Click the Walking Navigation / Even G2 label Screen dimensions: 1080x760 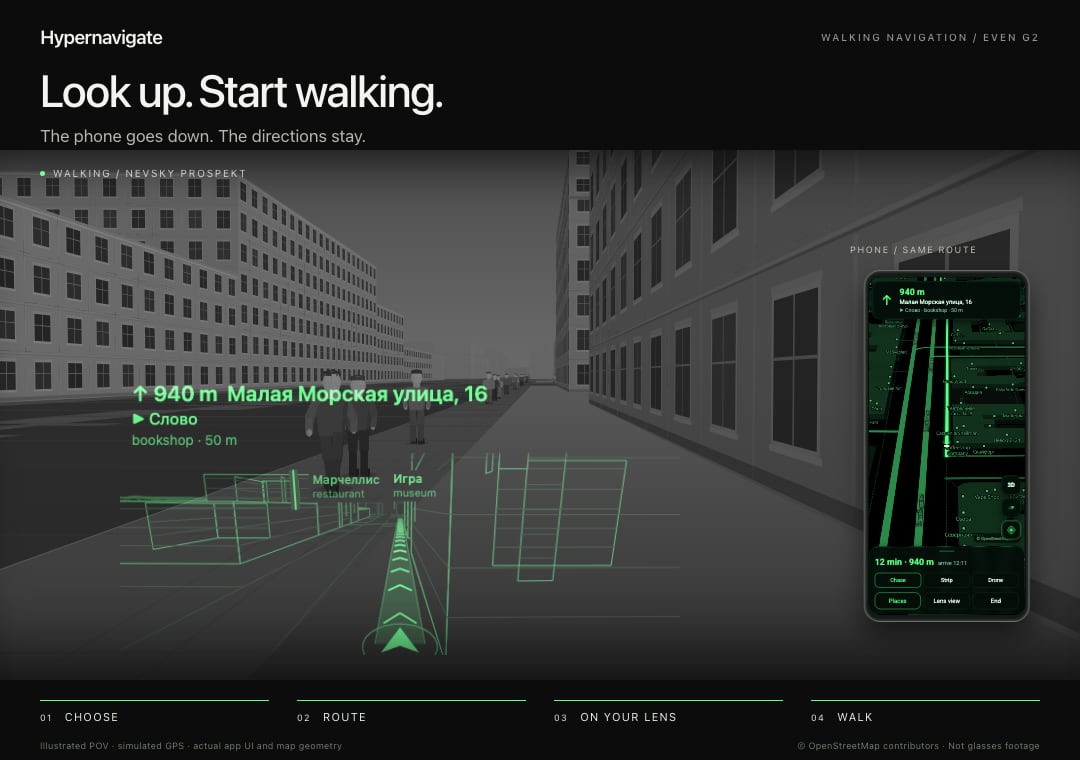coord(930,37)
